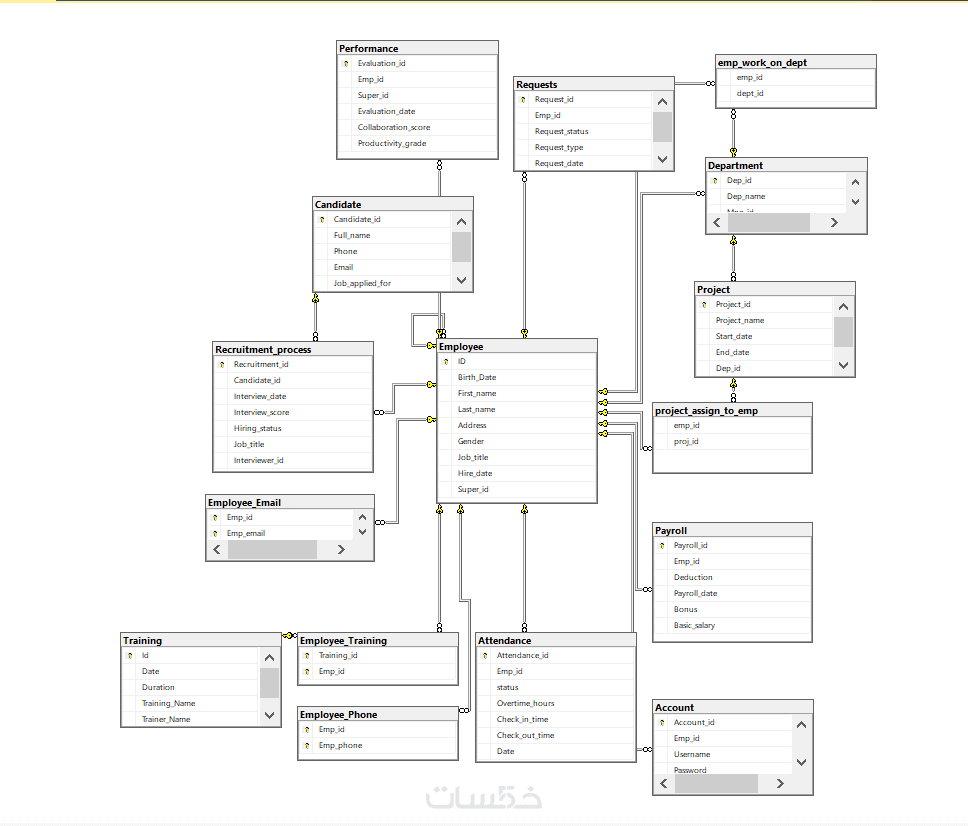Click the left arrow in Employee_Email horizontal scrollbar
Viewport: 968px width, 826px height.
click(217, 549)
